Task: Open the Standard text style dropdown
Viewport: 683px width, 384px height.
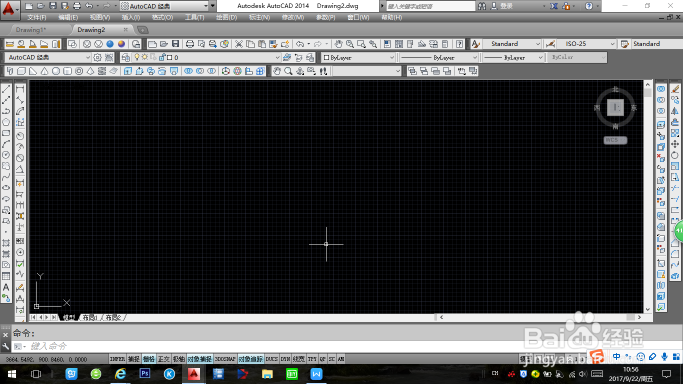Action: 538,44
